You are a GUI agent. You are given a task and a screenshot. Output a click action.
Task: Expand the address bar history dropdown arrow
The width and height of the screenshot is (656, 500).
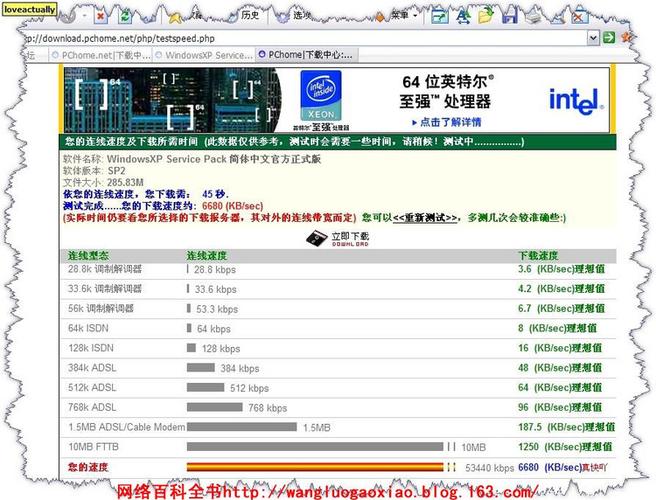coord(593,38)
